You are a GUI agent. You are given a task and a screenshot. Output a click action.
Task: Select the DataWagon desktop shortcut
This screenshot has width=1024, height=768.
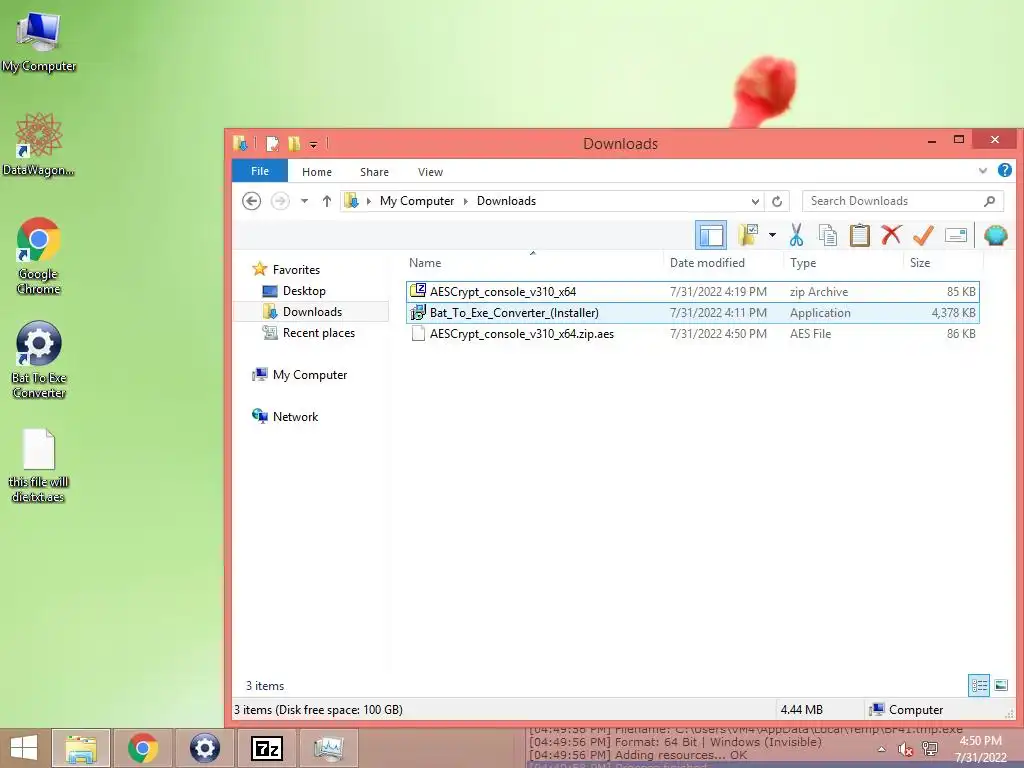click(x=39, y=145)
